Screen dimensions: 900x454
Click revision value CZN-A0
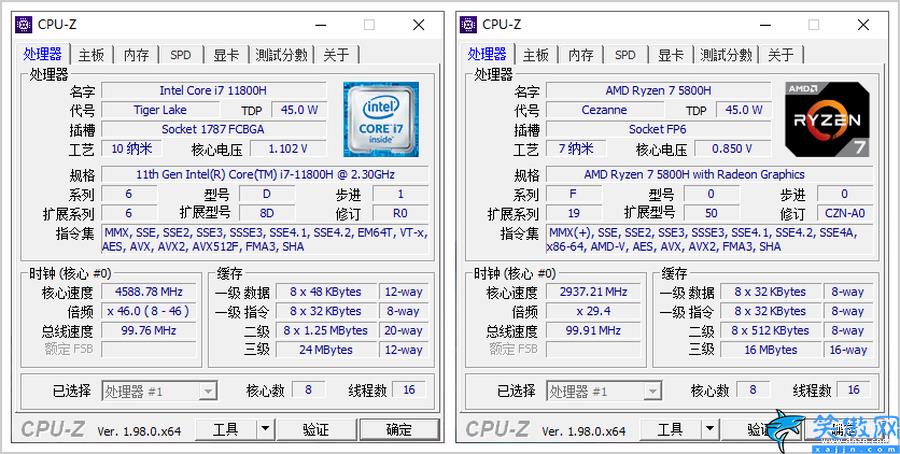click(845, 213)
